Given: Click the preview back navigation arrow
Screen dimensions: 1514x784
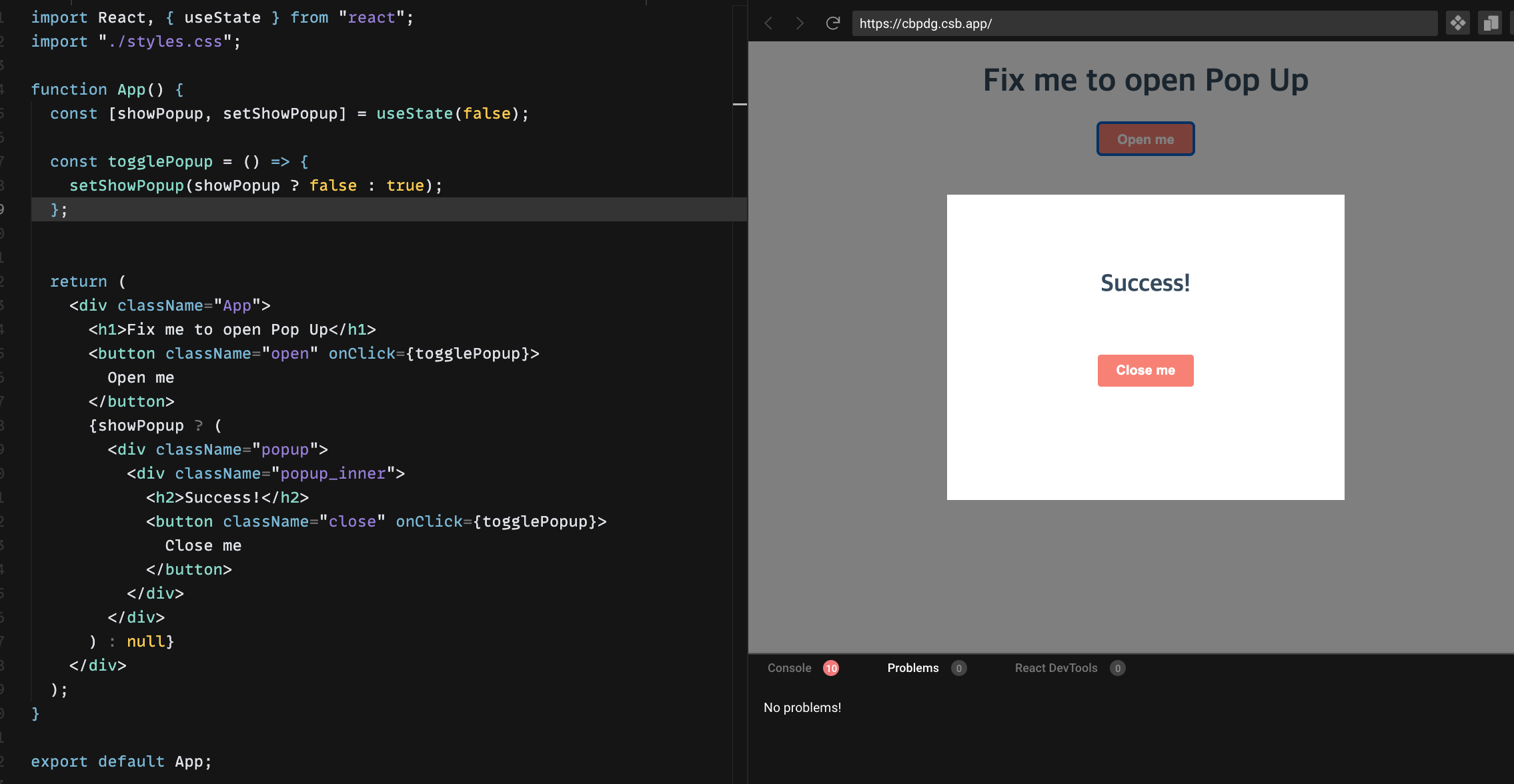Looking at the screenshot, I should [x=768, y=23].
